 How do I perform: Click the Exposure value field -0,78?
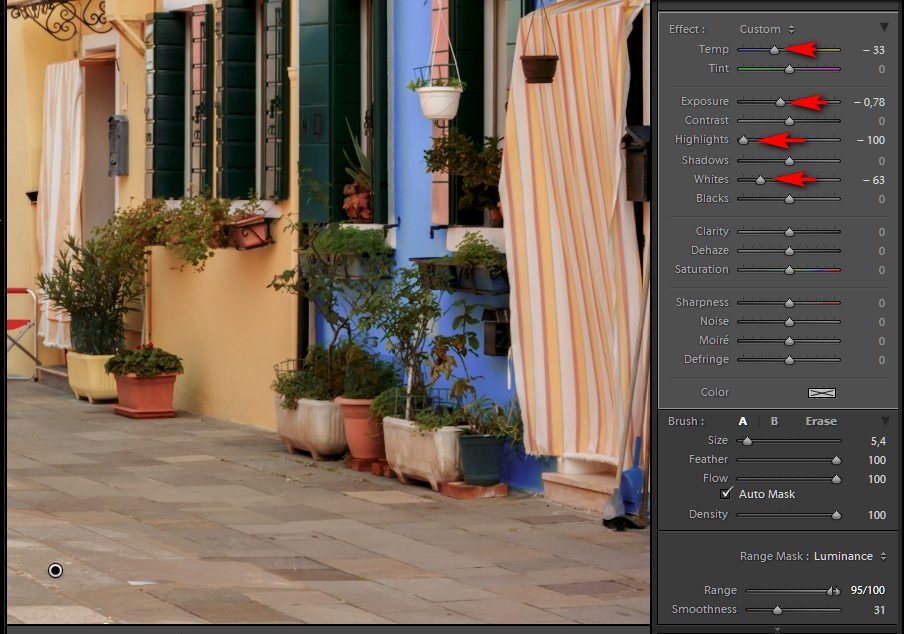(870, 102)
